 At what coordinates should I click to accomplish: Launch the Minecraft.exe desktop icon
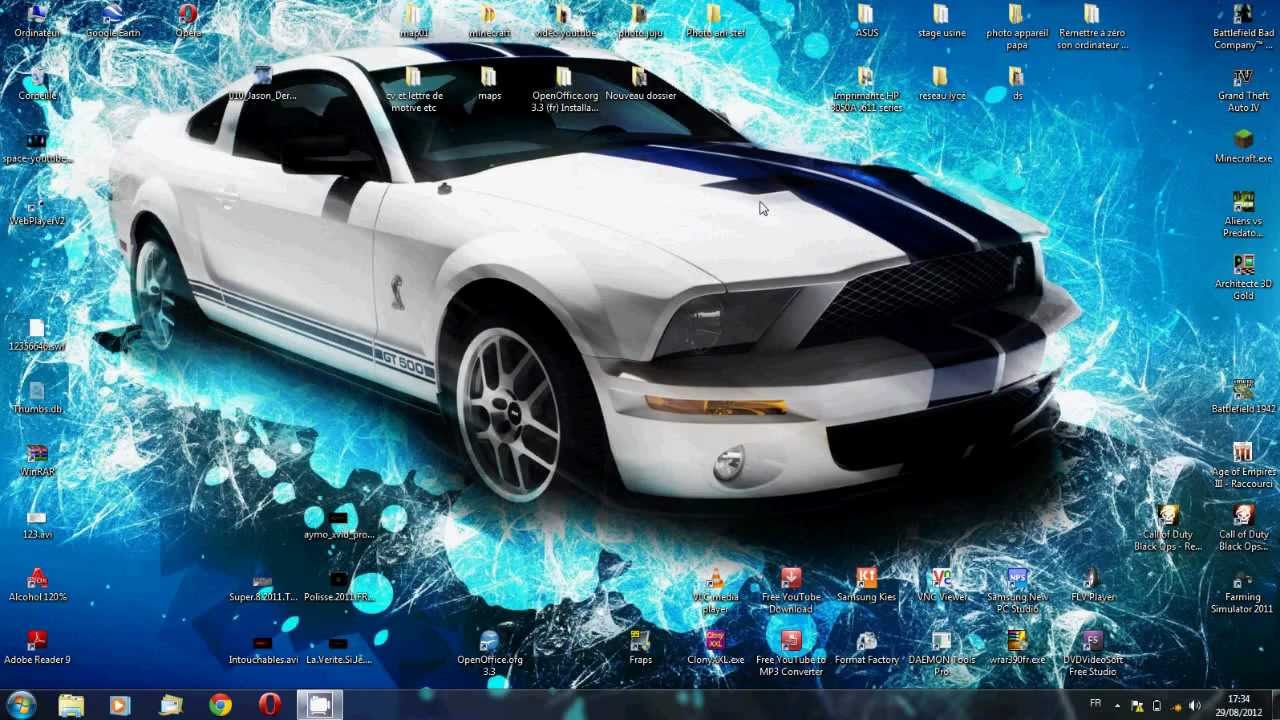1243,146
